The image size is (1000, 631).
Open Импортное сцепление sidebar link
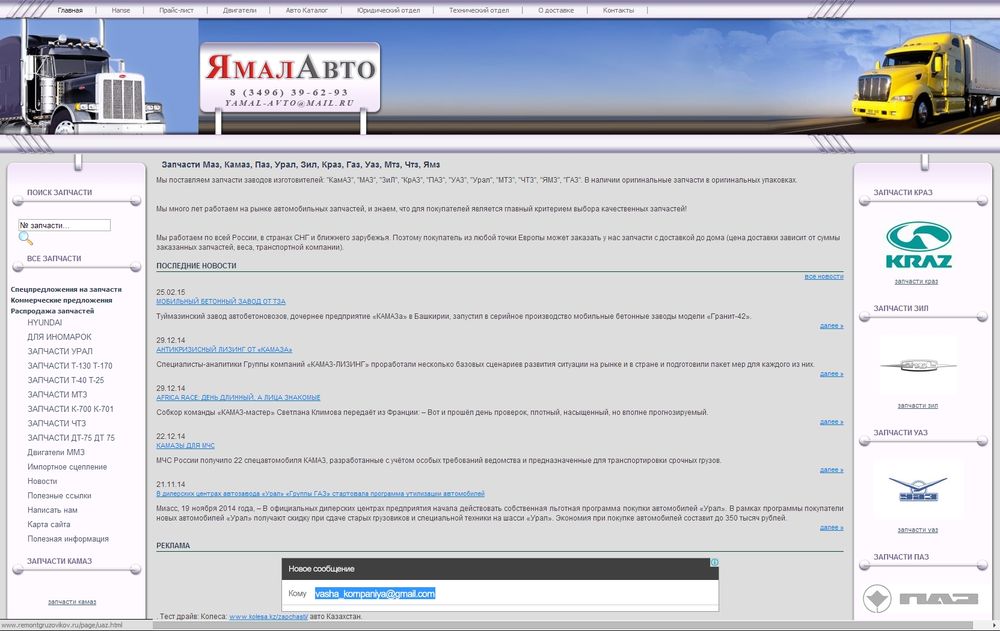coord(67,467)
